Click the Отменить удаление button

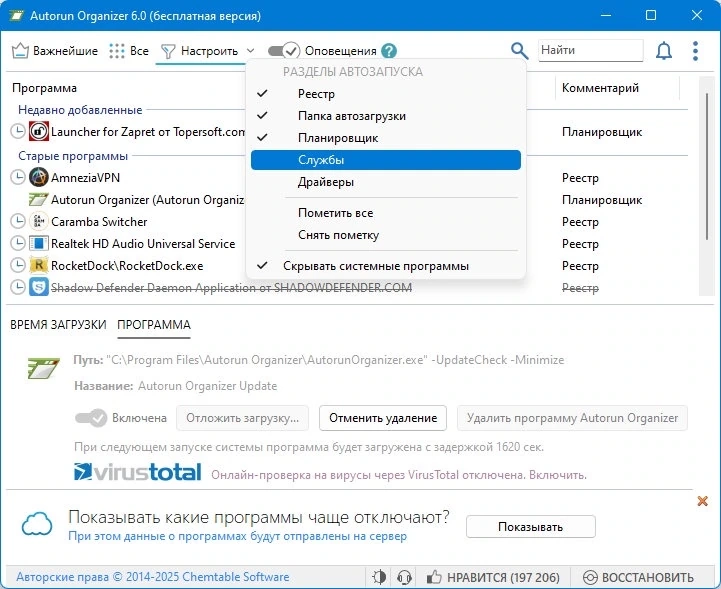(383, 418)
